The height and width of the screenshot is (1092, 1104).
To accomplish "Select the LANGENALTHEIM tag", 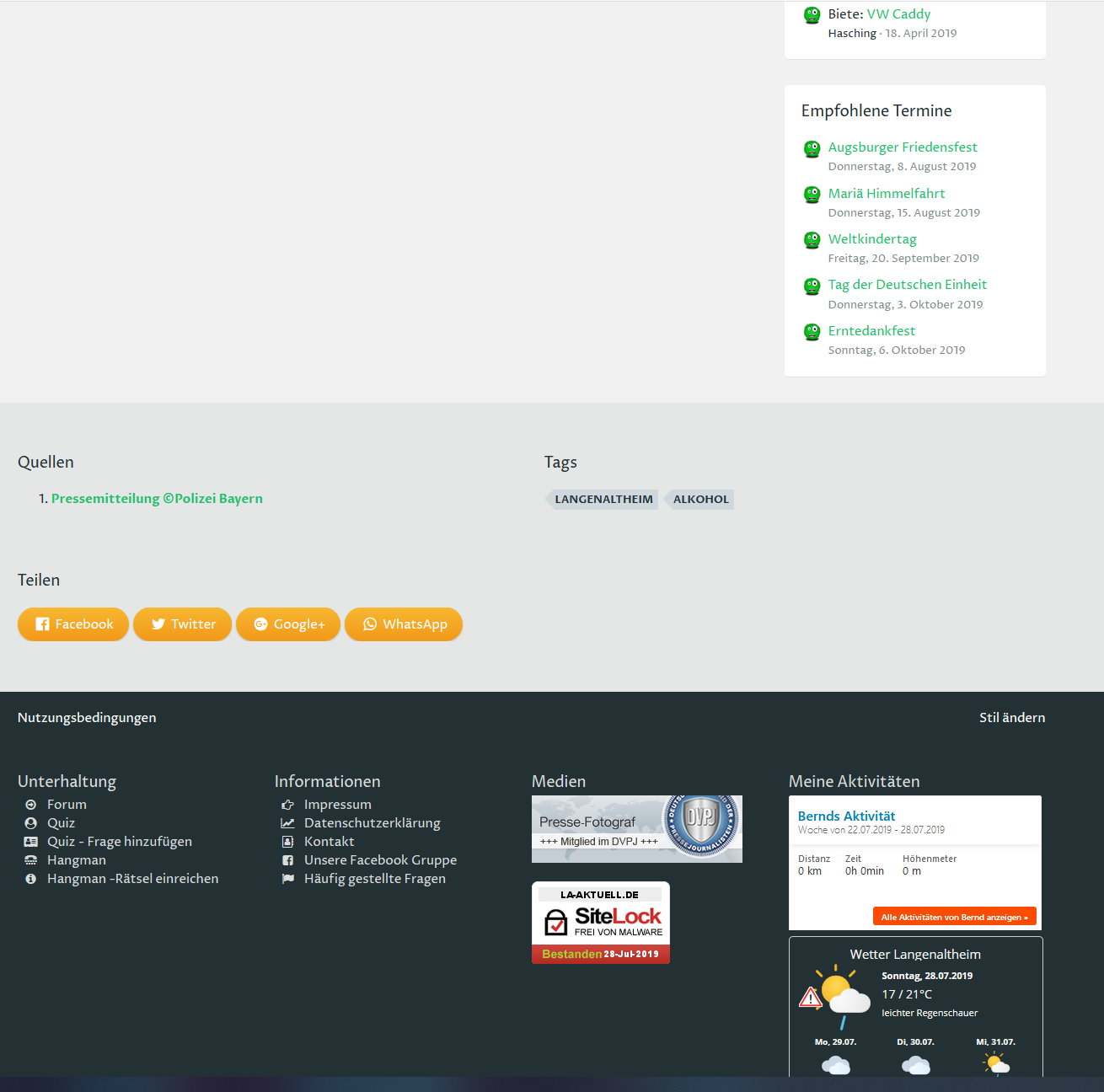I will tap(603, 500).
